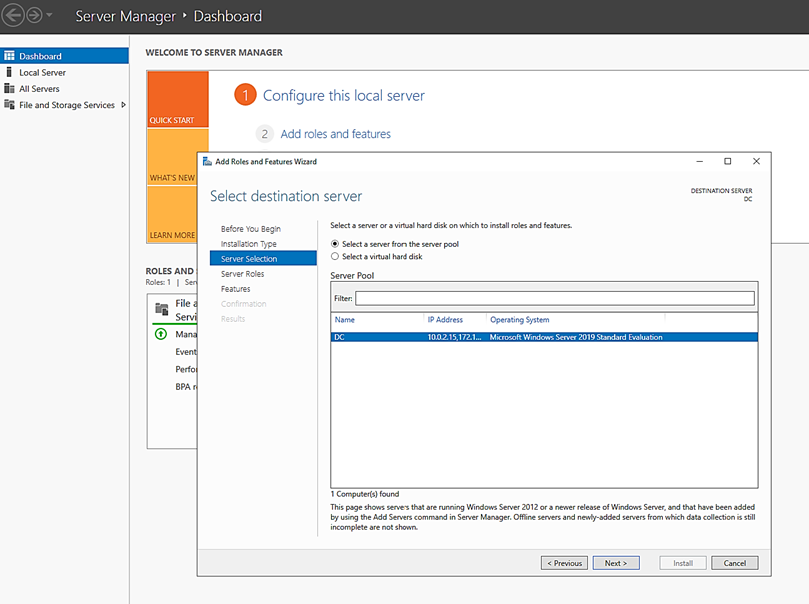This screenshot has width=809, height=604.
Task: Click the All Servers icon
Action: 9,88
